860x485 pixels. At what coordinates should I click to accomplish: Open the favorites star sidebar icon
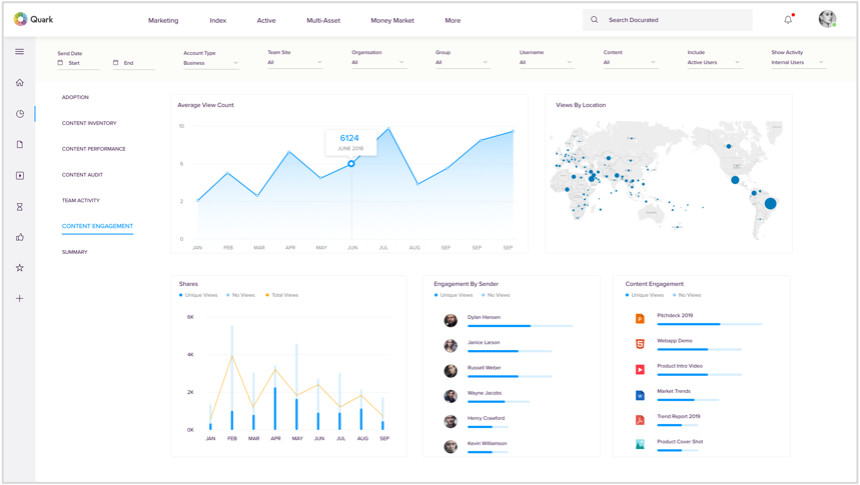click(x=20, y=268)
